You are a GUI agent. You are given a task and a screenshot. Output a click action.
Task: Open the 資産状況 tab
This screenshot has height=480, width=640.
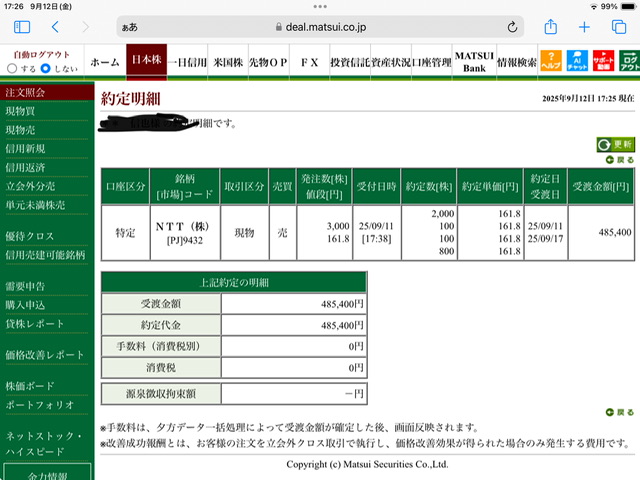[x=391, y=62]
